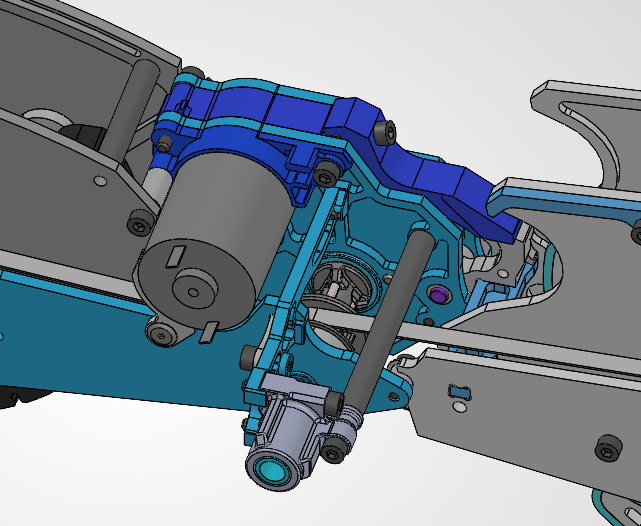Click the black socket screw on the raised blue block

tap(385, 133)
